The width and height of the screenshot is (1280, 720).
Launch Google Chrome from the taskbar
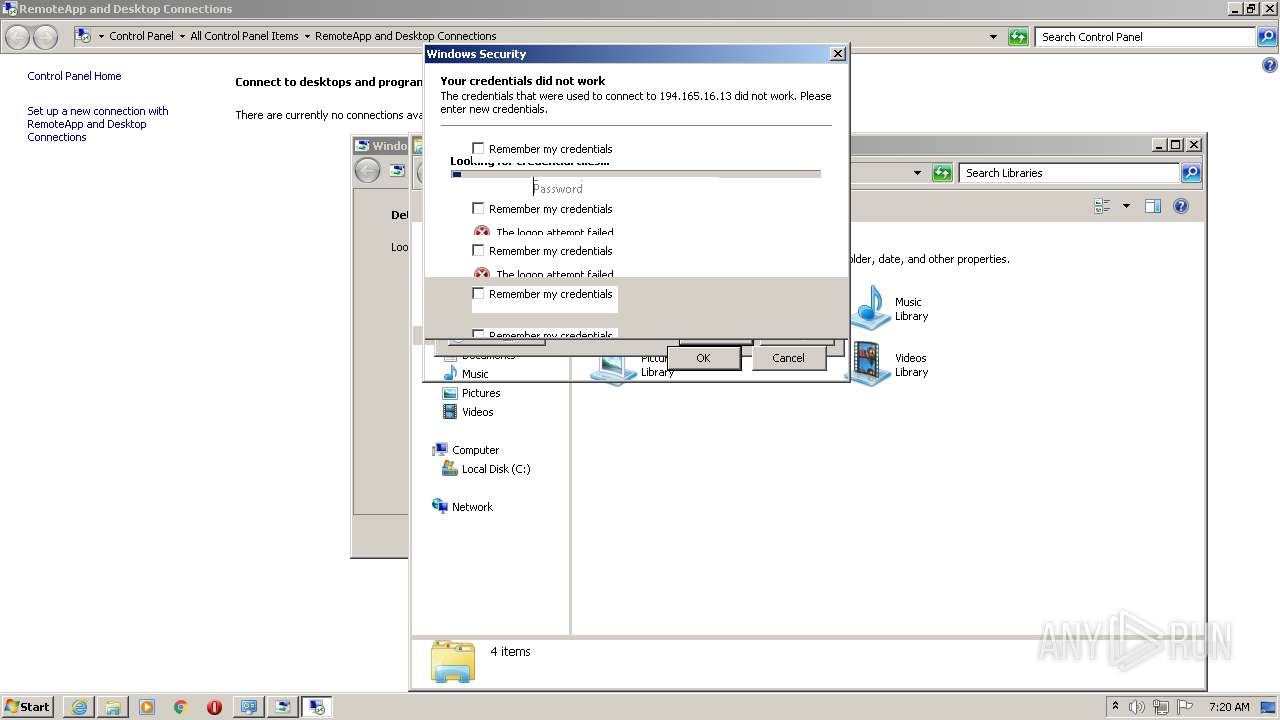pyautogui.click(x=181, y=707)
